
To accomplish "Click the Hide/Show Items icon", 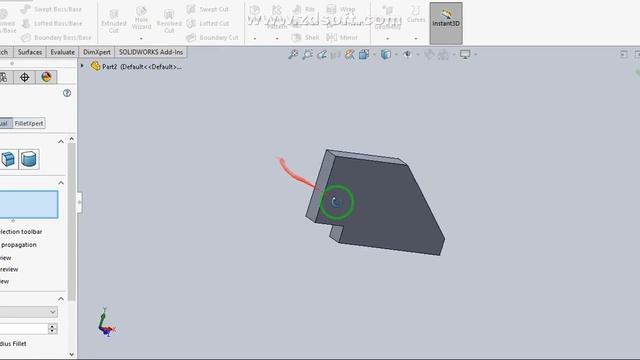I will (407, 54).
